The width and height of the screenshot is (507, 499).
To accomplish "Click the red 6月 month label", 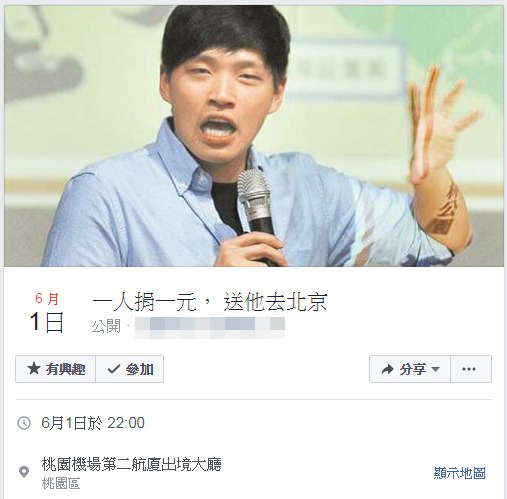I will [47, 299].
